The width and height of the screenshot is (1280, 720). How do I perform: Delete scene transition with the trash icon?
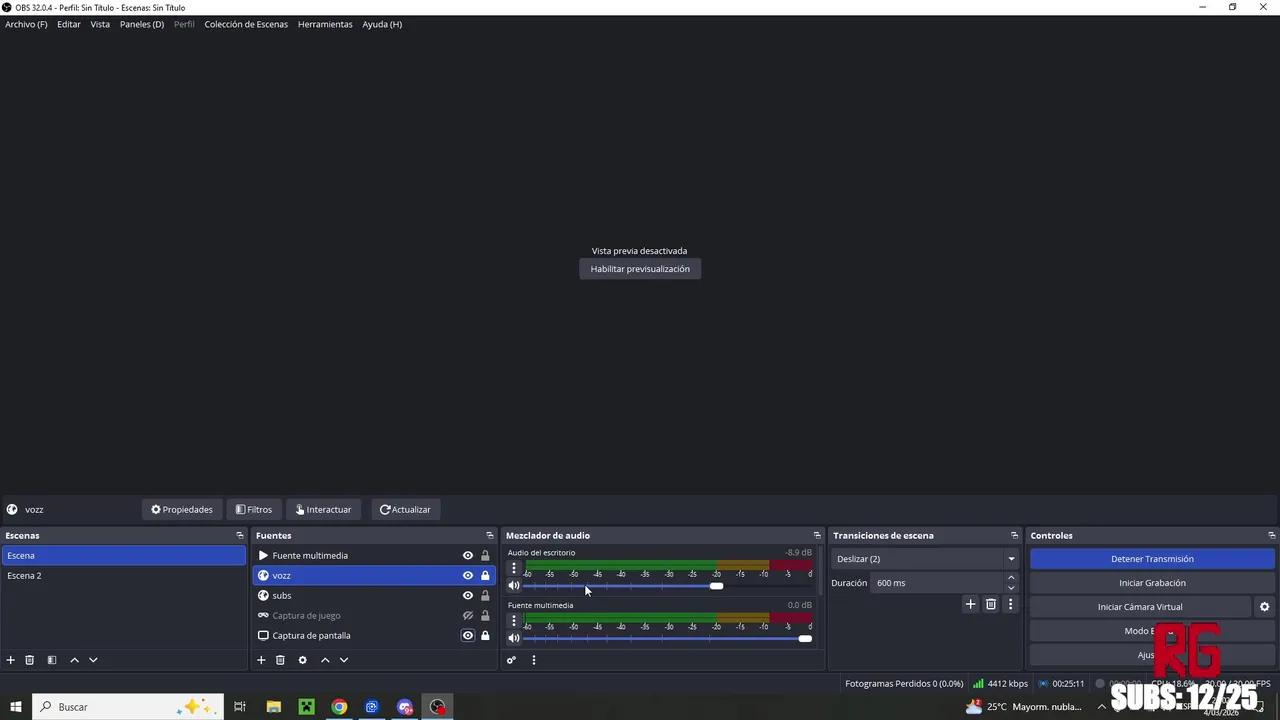point(991,604)
